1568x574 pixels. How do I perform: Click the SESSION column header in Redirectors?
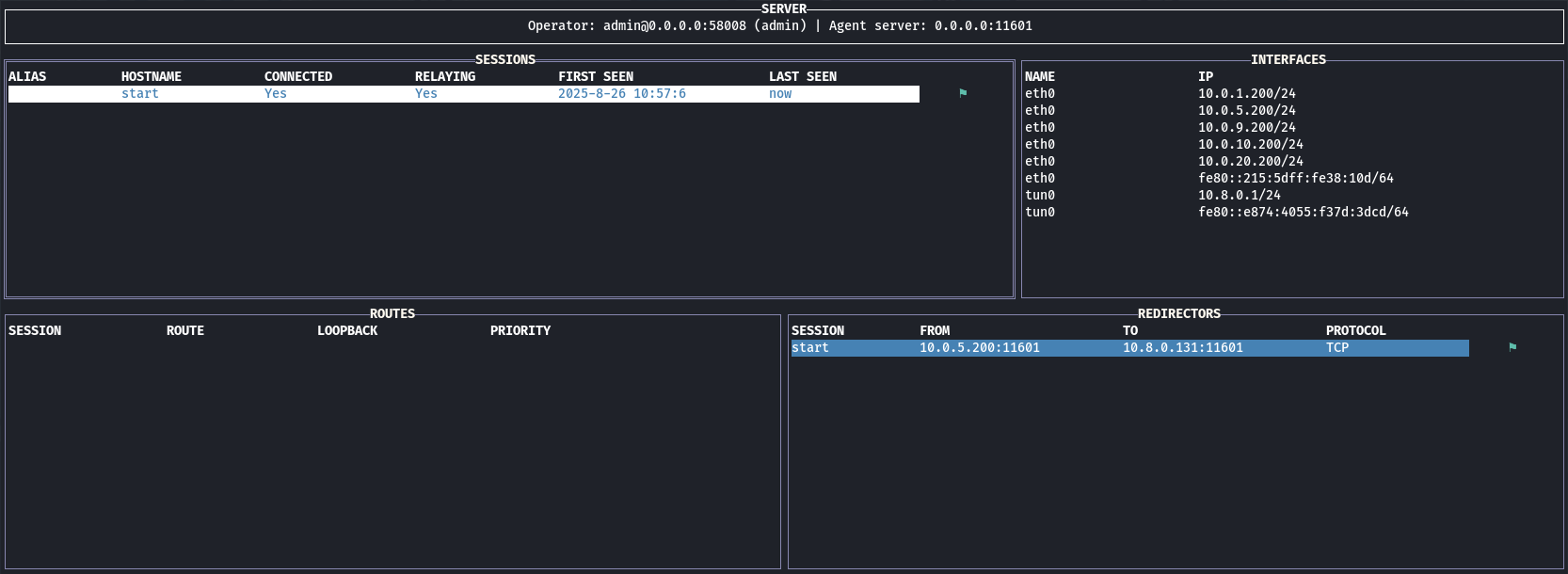tap(818, 331)
